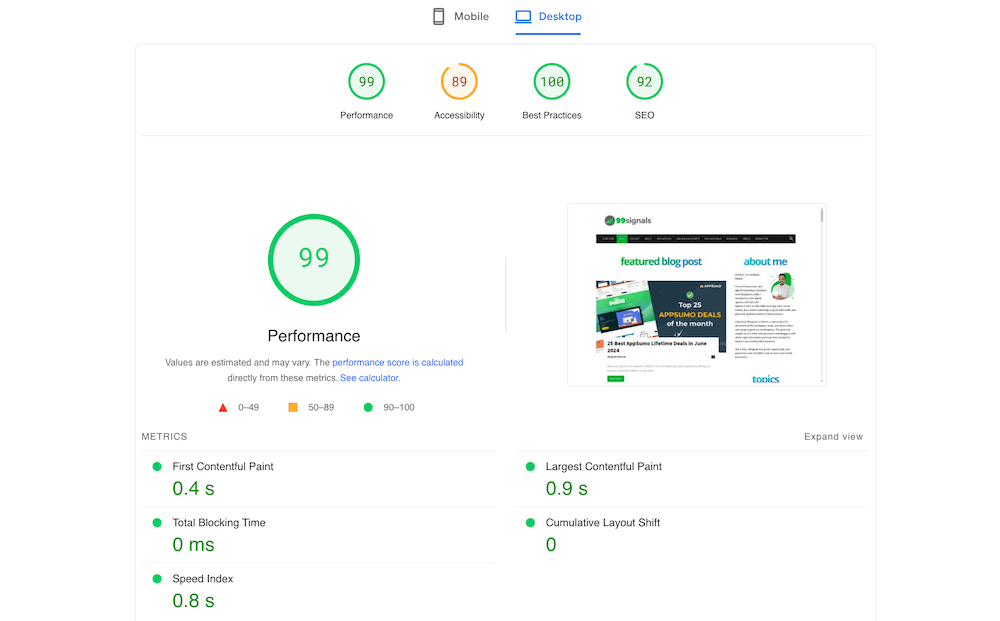Click the Mobile phone icon
Viewport: 1000px width, 621px height.
coord(438,16)
